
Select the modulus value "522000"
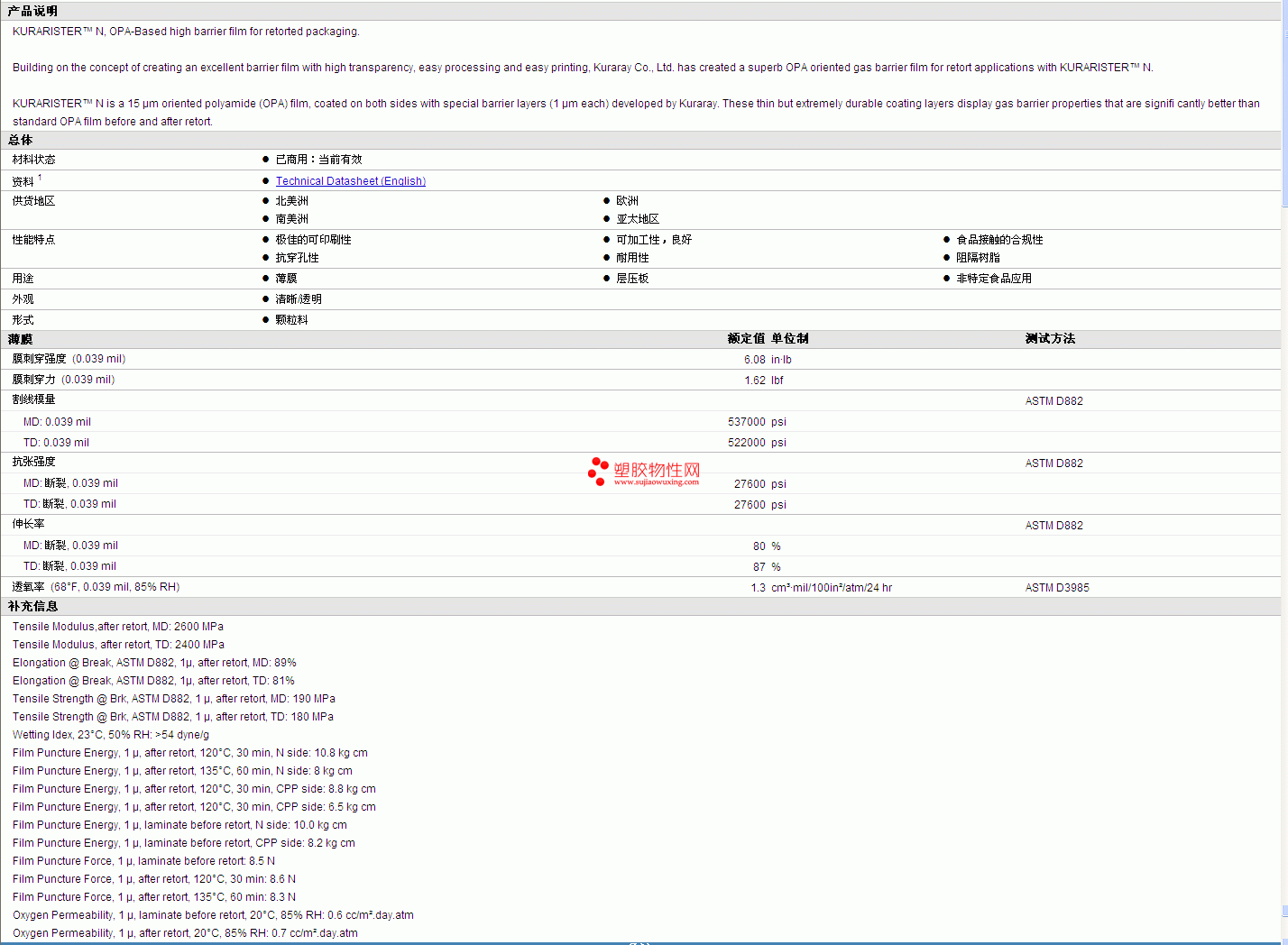click(747, 443)
